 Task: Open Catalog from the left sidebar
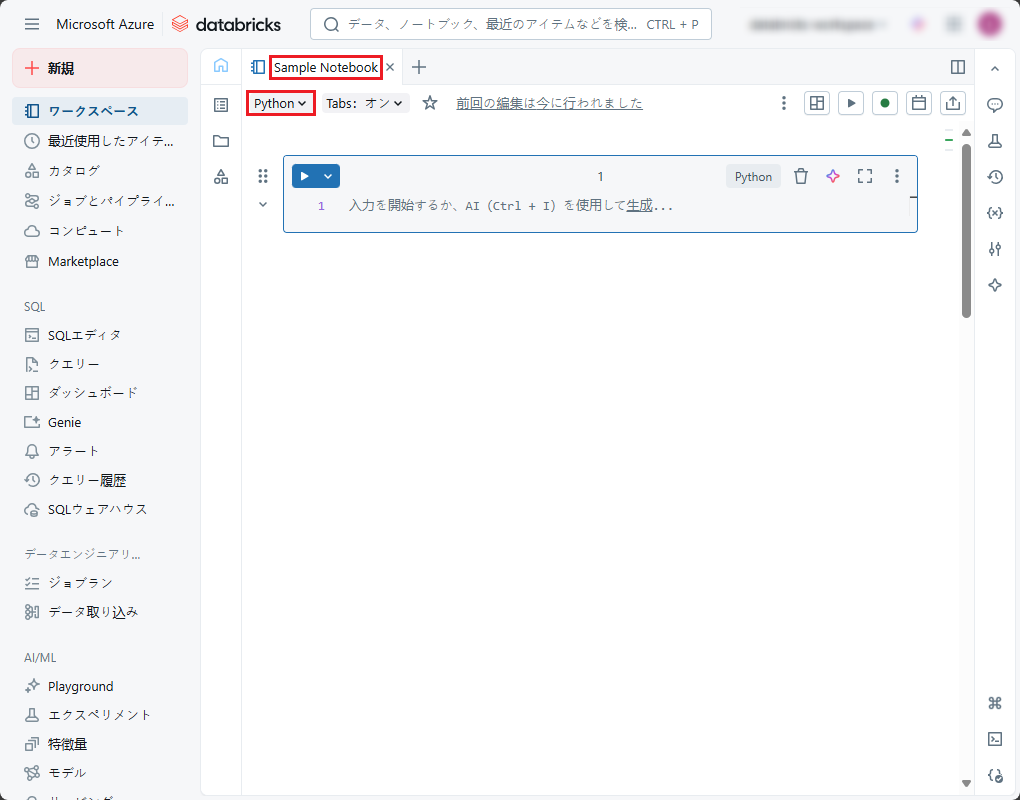point(74,171)
